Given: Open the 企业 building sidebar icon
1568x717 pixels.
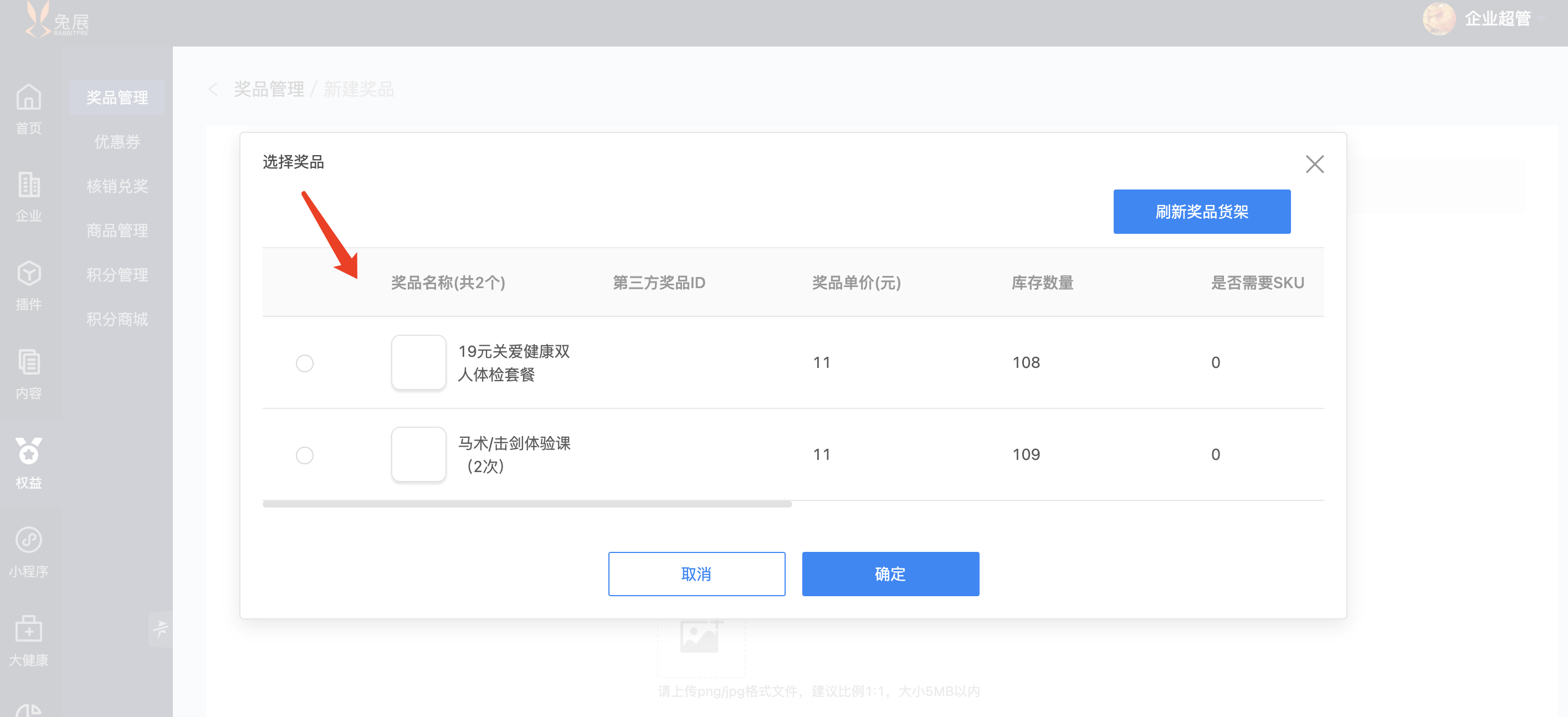Looking at the screenshot, I should (29, 185).
